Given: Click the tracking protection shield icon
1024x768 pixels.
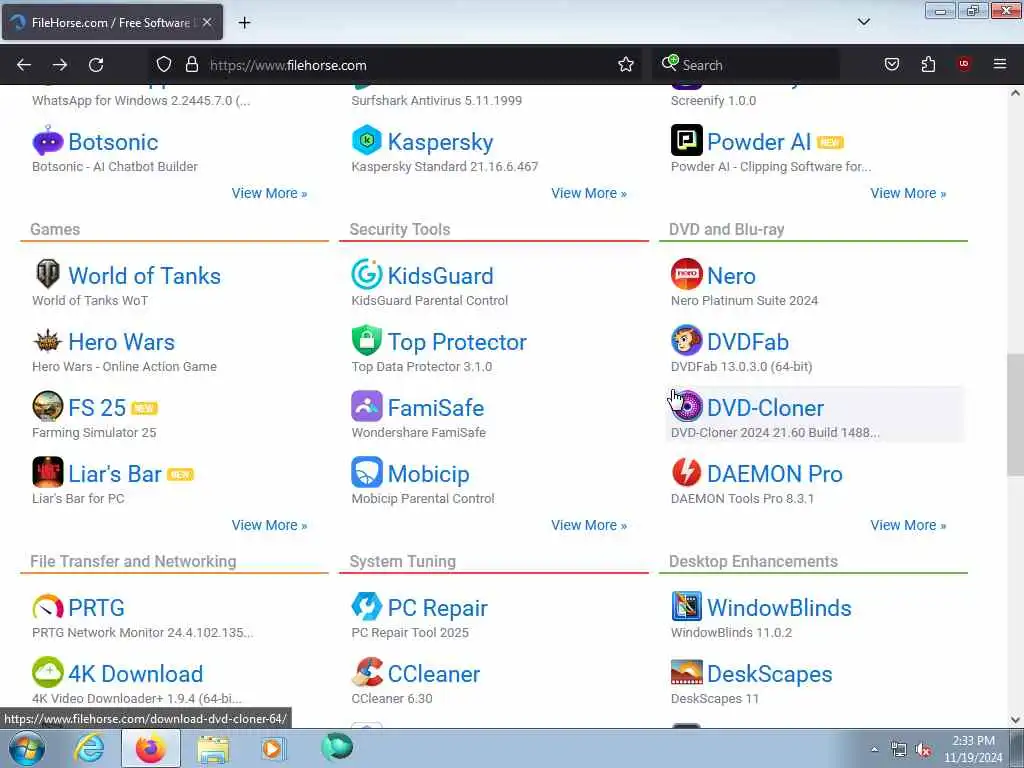Looking at the screenshot, I should click(x=163, y=64).
